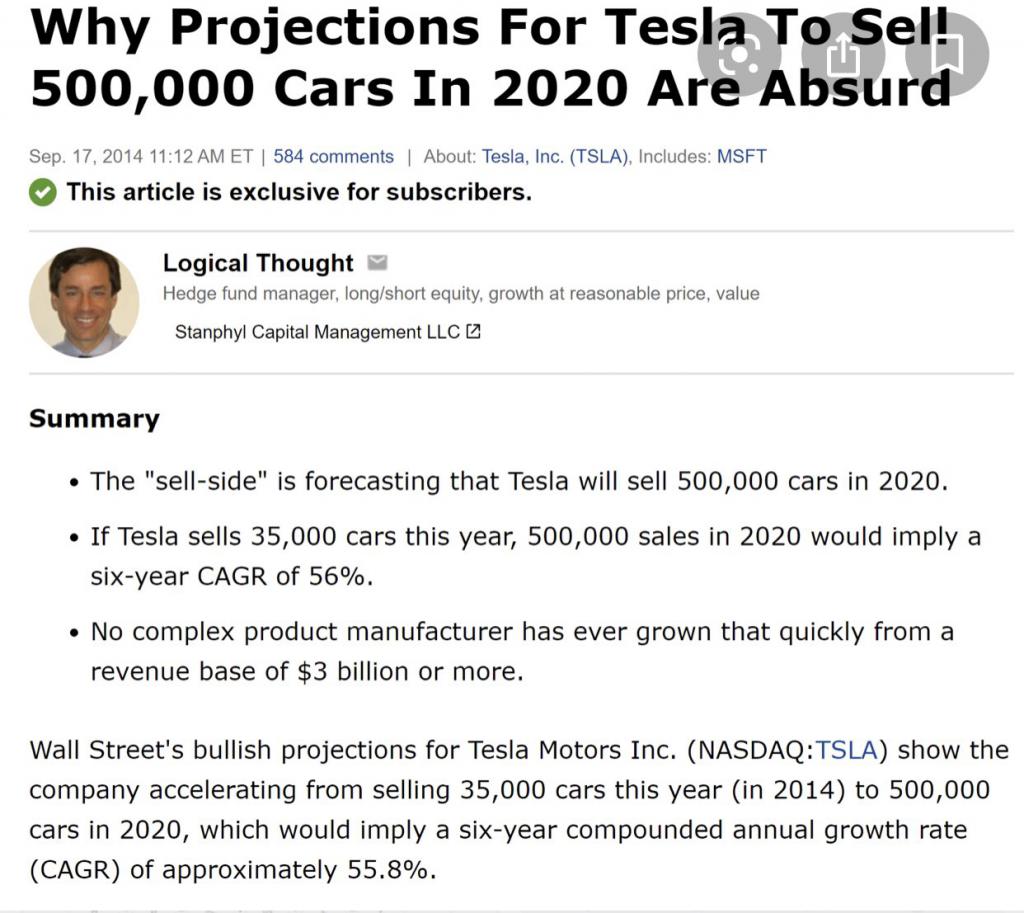Image resolution: width=1024 pixels, height=913 pixels.
Task: Click the hedge fund manager description text
Action: [x=461, y=294]
